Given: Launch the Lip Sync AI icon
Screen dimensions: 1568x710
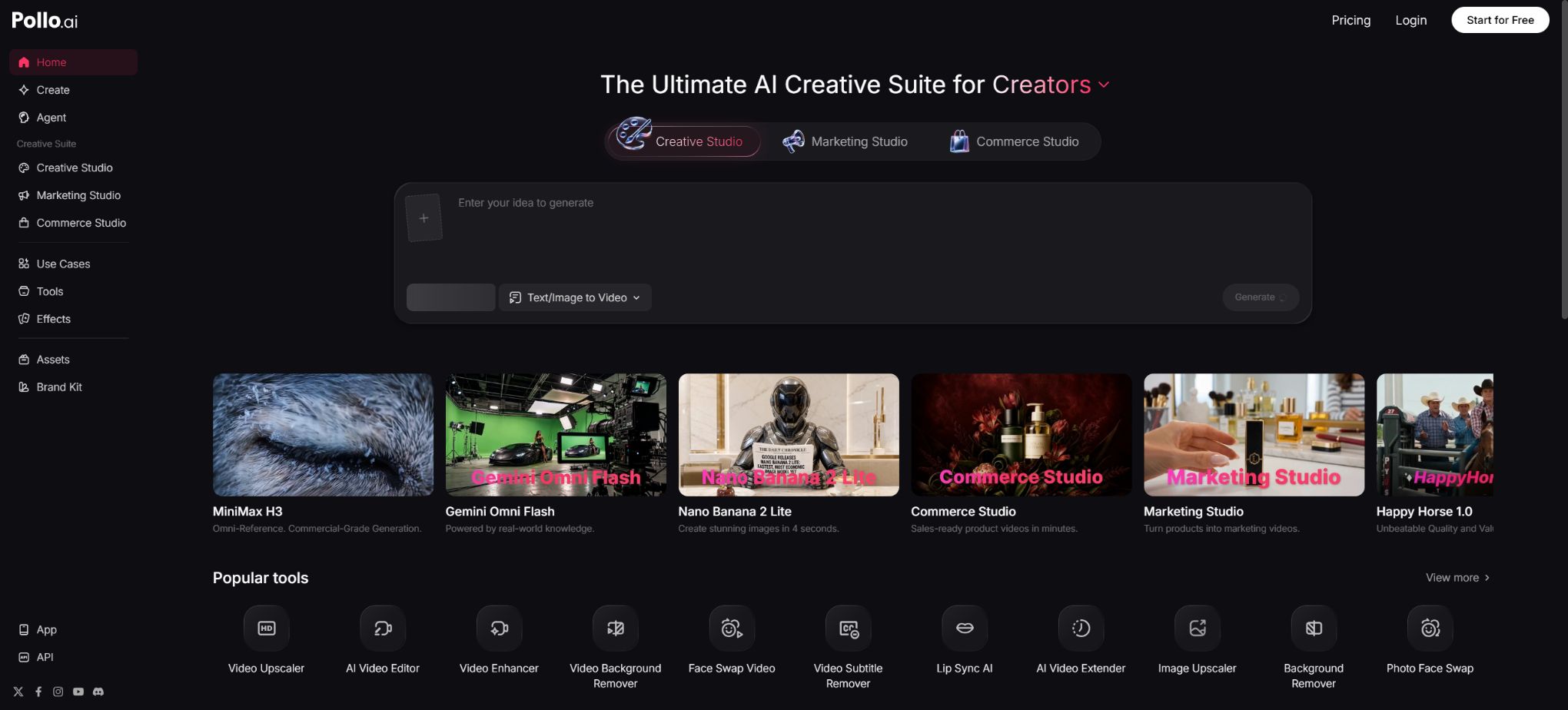Looking at the screenshot, I should pos(965,629).
